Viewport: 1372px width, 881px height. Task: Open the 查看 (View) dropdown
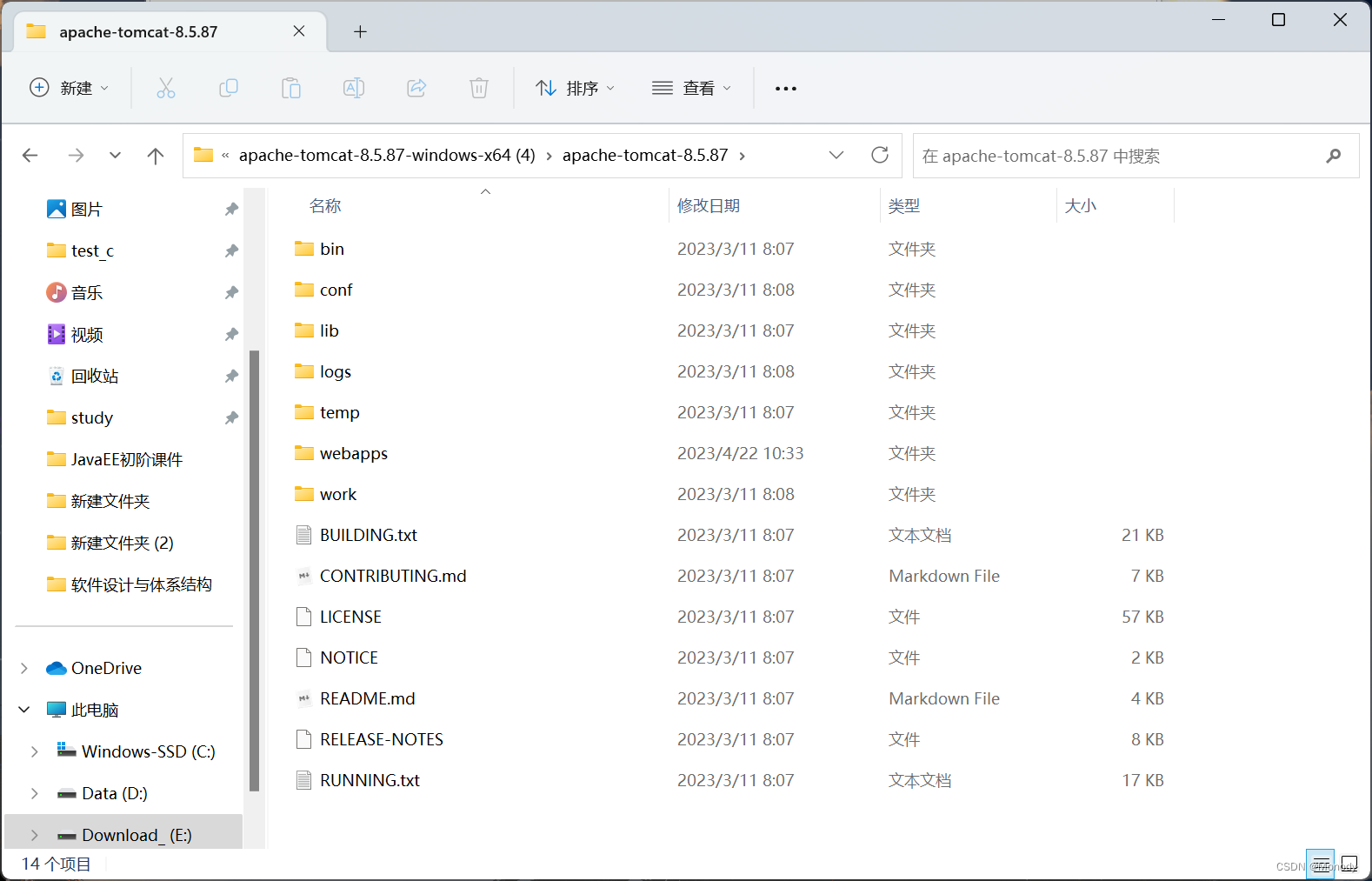click(x=692, y=88)
